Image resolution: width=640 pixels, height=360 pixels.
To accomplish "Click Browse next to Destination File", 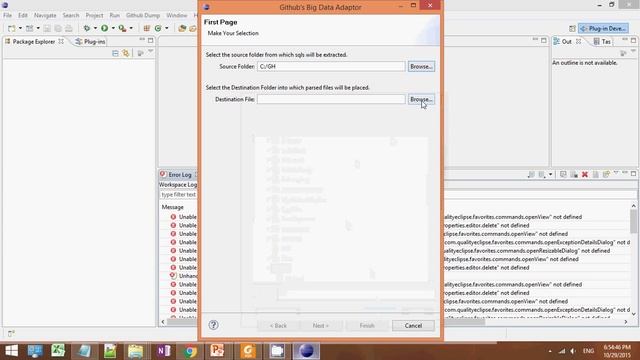I will click(x=421, y=99).
